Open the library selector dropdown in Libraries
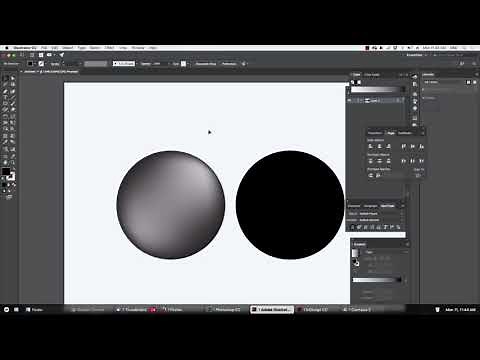Screen dimensions: 480x360 pyautogui.click(x=443, y=82)
